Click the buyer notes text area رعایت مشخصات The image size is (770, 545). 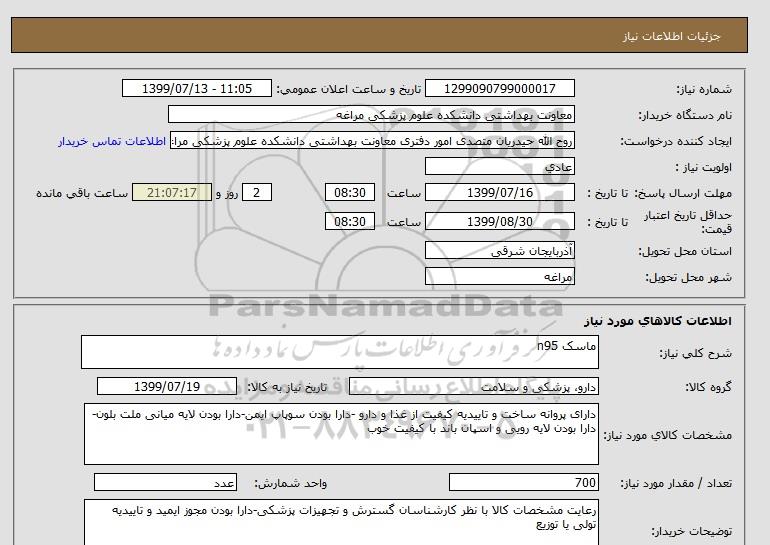coord(341,522)
